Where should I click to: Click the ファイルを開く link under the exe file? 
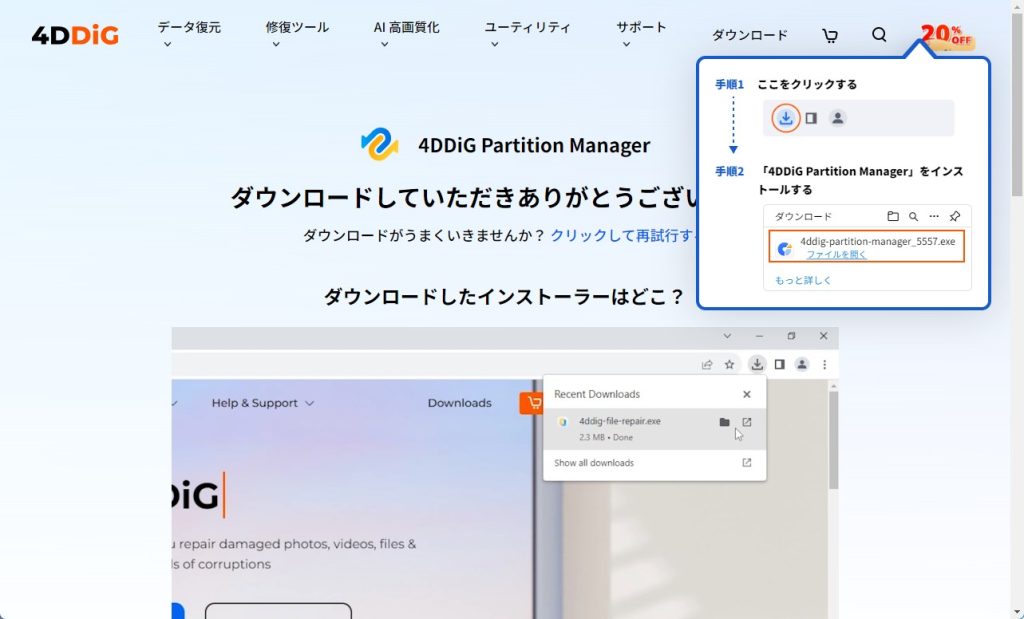tap(836, 255)
